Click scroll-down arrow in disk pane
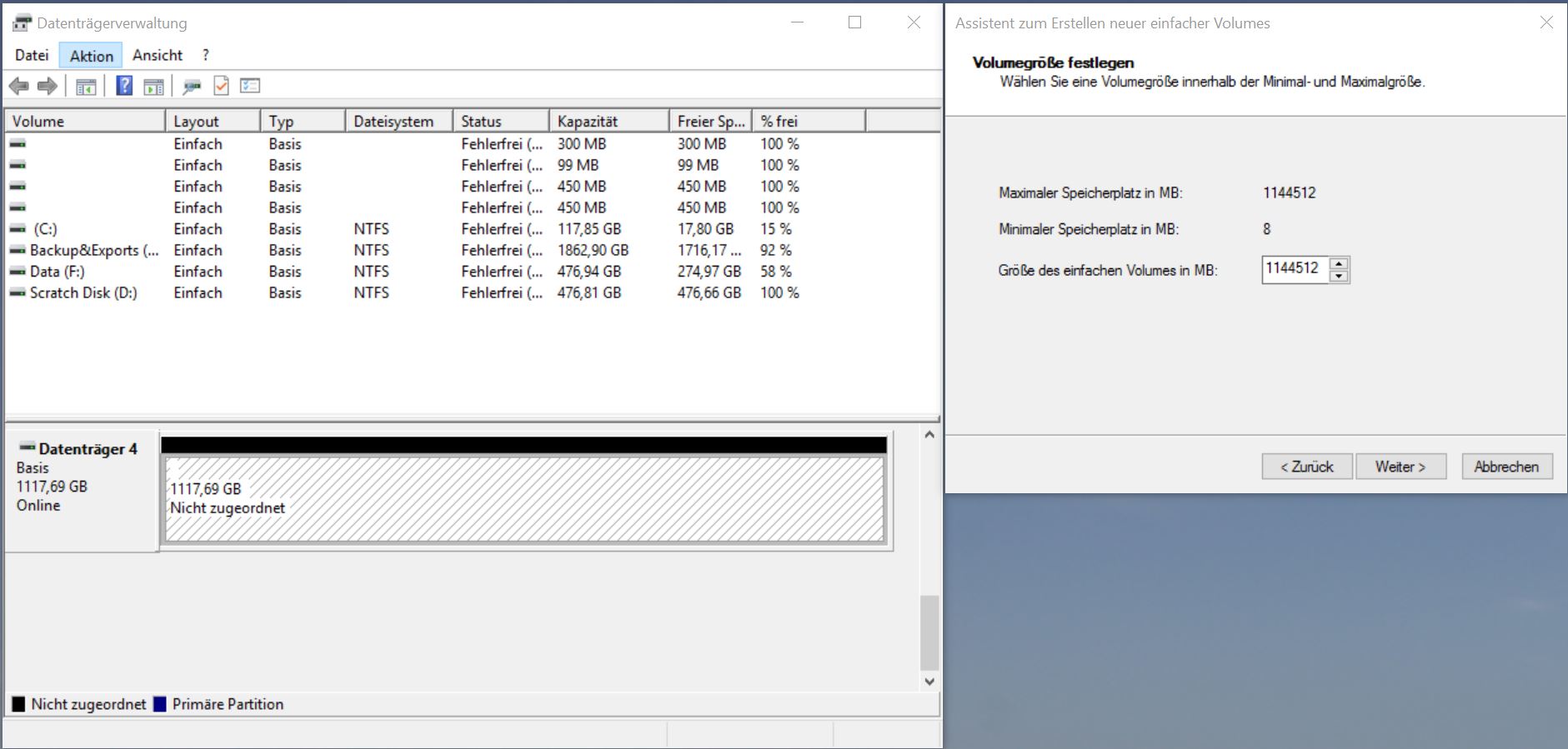The image size is (1568, 749). tap(929, 682)
